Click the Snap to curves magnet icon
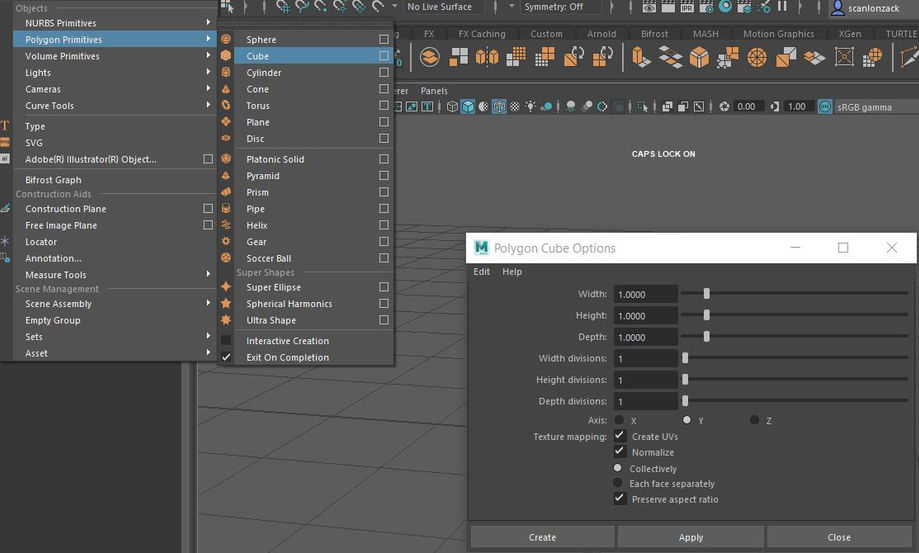 click(302, 7)
